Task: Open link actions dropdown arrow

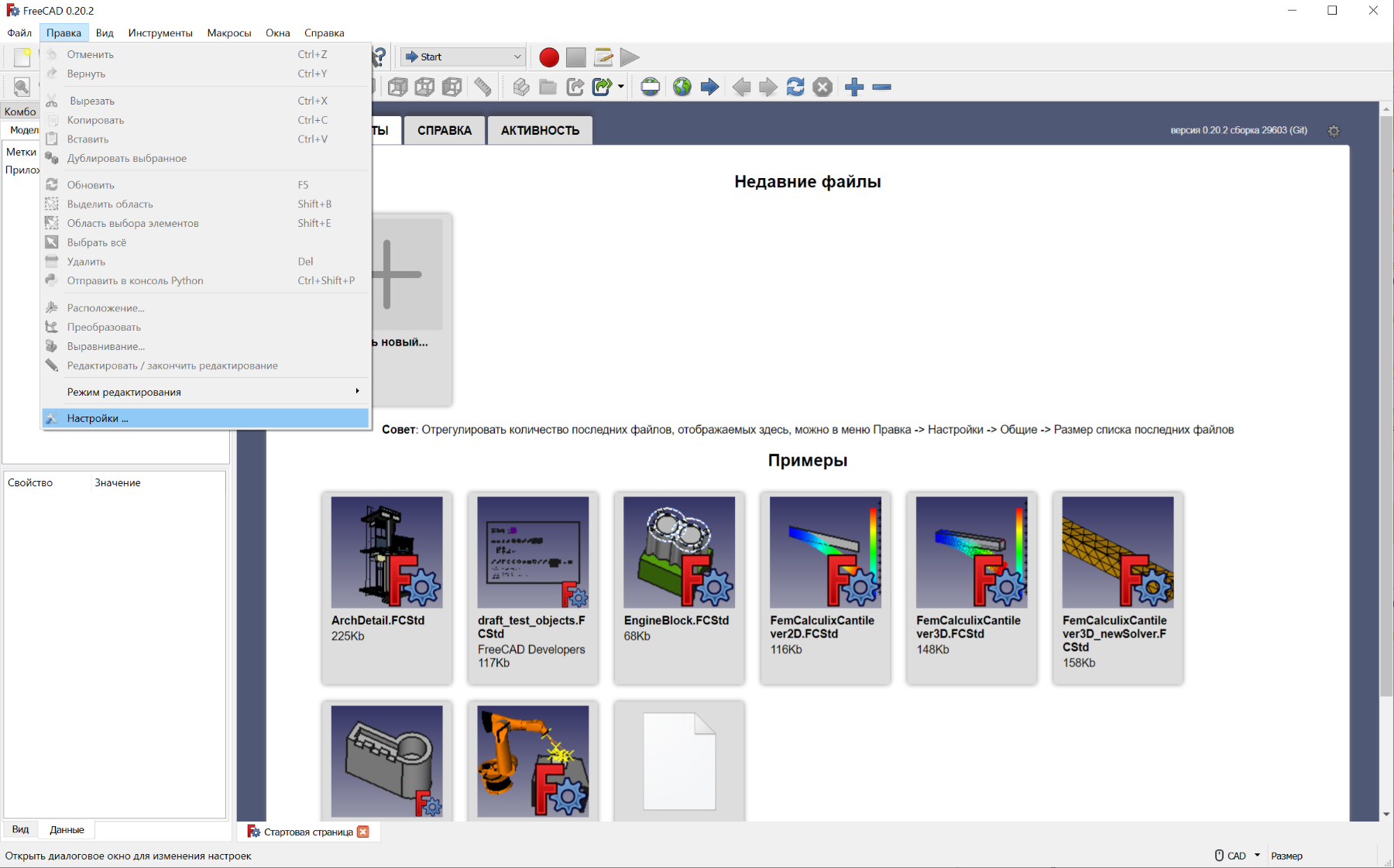Action: tap(621, 87)
